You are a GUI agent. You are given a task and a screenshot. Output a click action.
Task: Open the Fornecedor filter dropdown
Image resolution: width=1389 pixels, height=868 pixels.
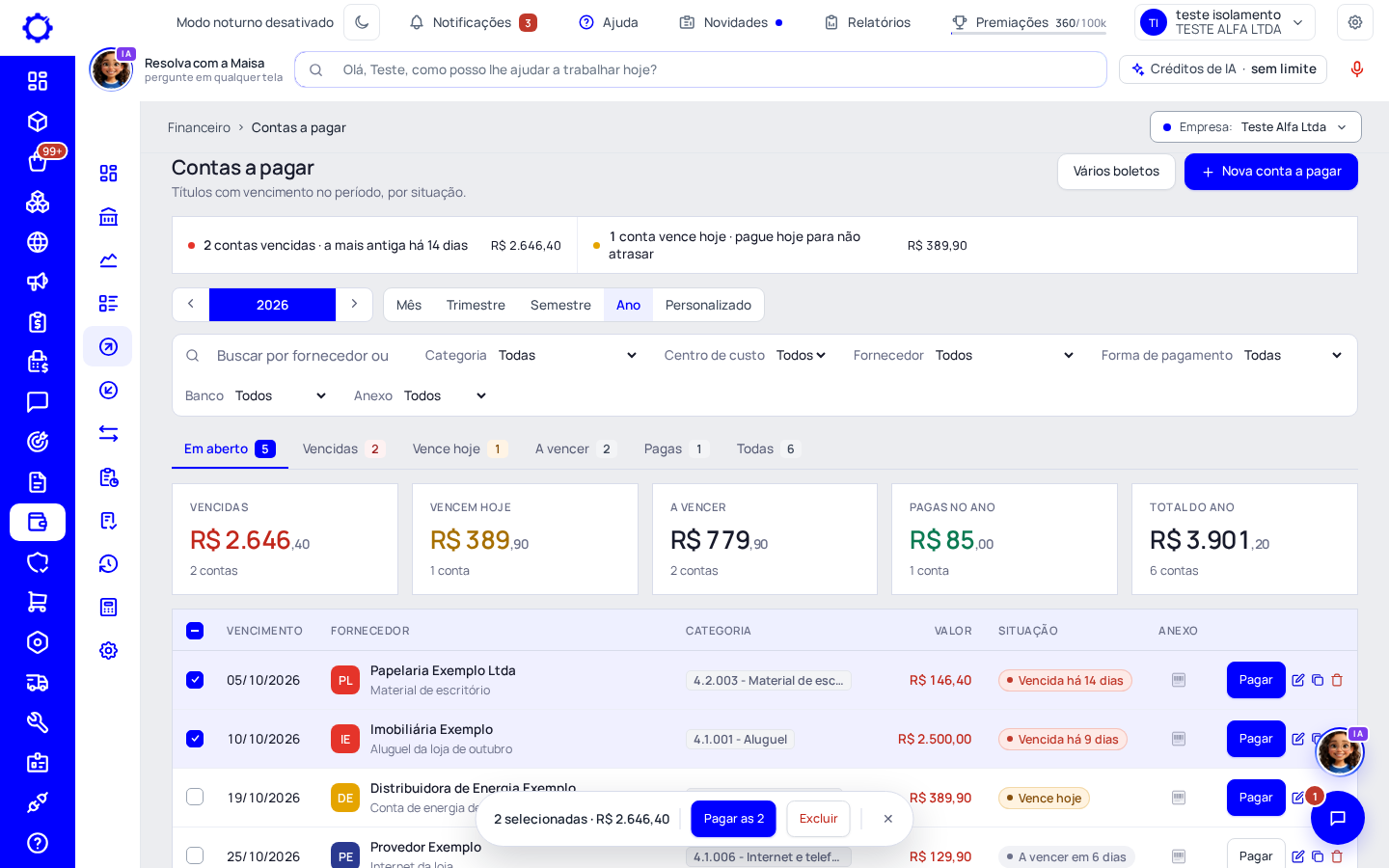[x=1004, y=356]
